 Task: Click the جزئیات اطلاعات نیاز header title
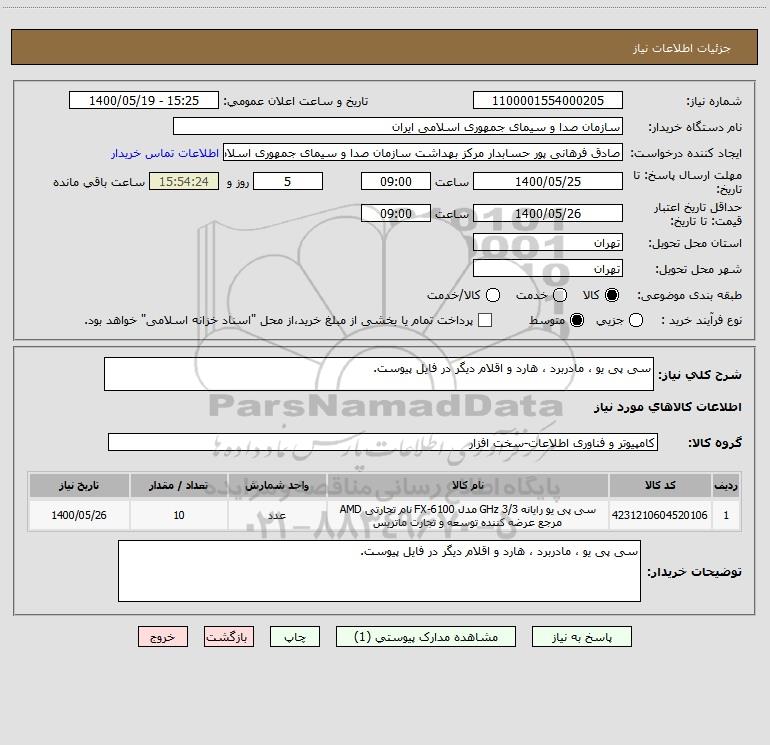682,48
